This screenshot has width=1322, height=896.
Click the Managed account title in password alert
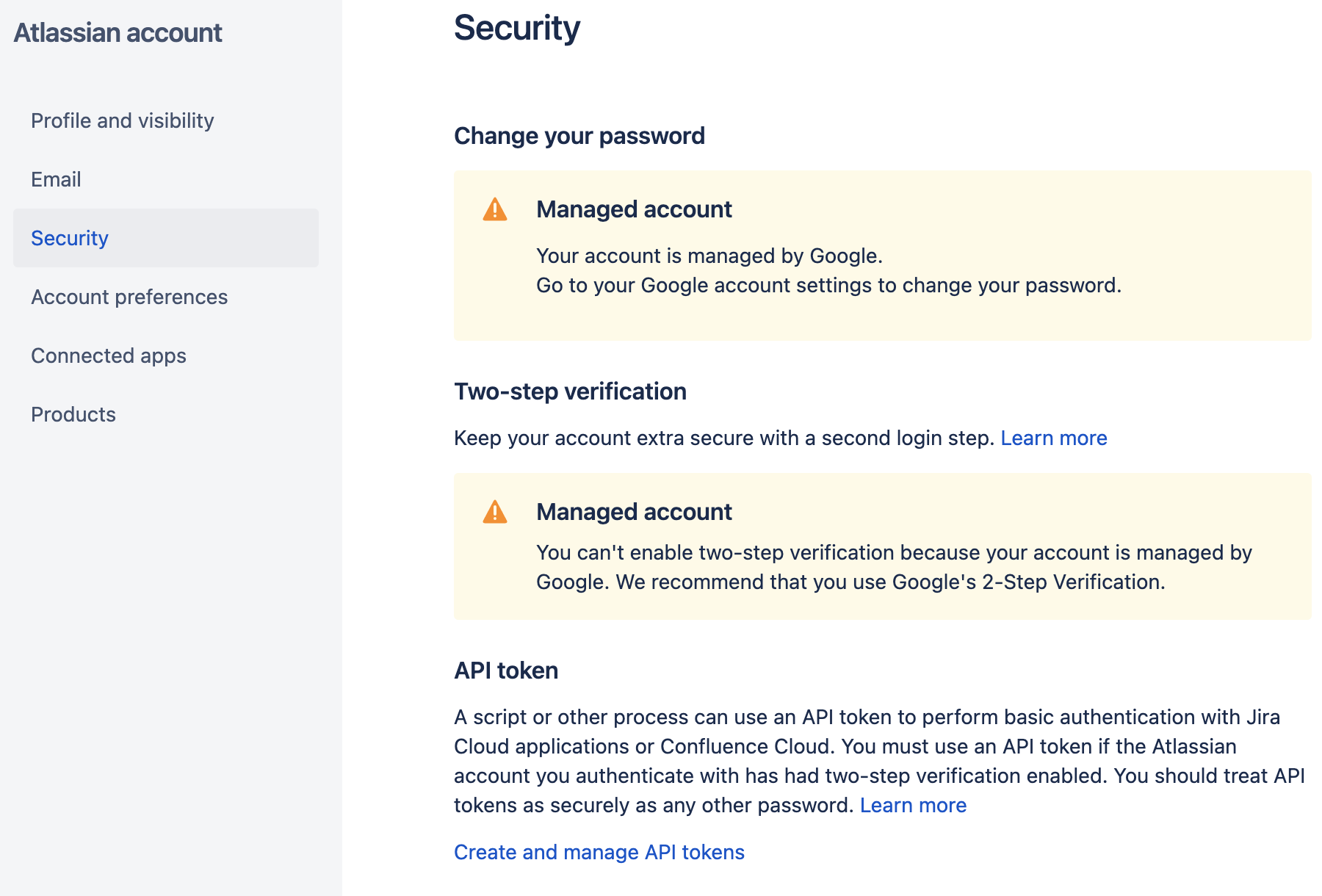(x=634, y=209)
